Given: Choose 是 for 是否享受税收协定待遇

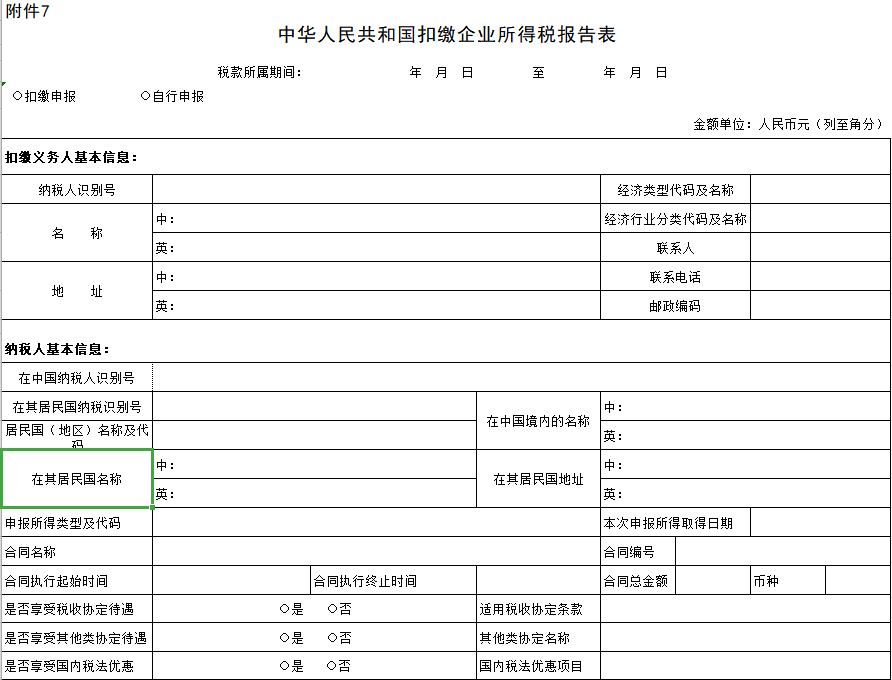Looking at the screenshot, I should (285, 609).
